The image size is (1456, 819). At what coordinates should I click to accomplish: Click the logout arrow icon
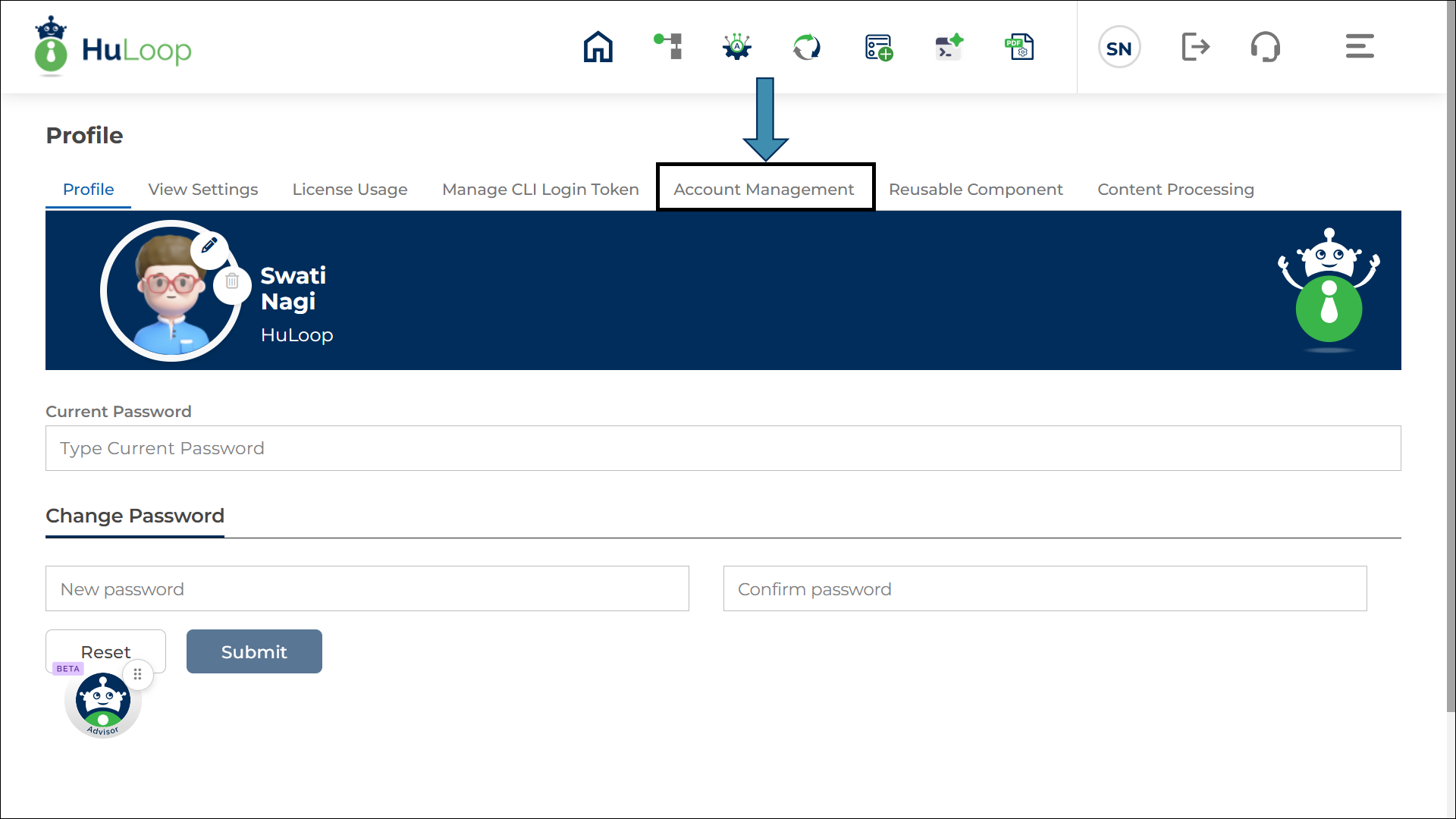click(x=1195, y=47)
